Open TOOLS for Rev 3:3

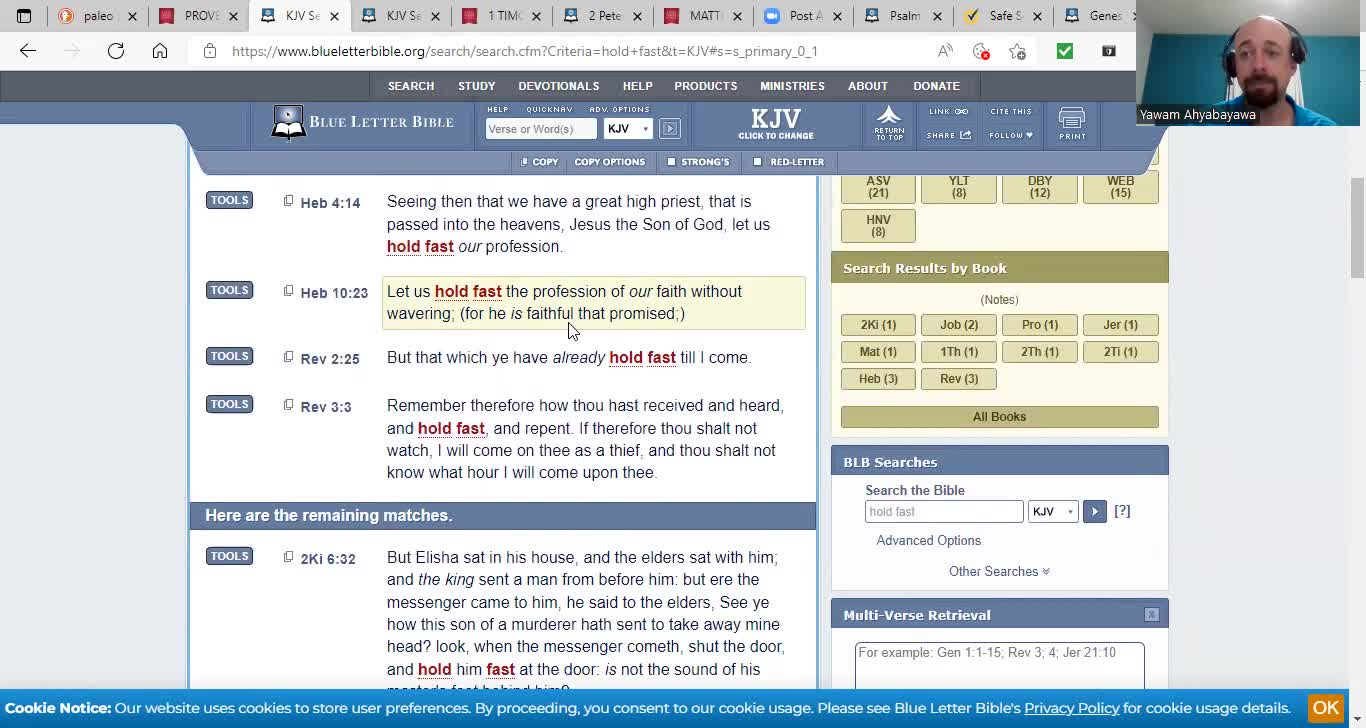[x=229, y=404]
